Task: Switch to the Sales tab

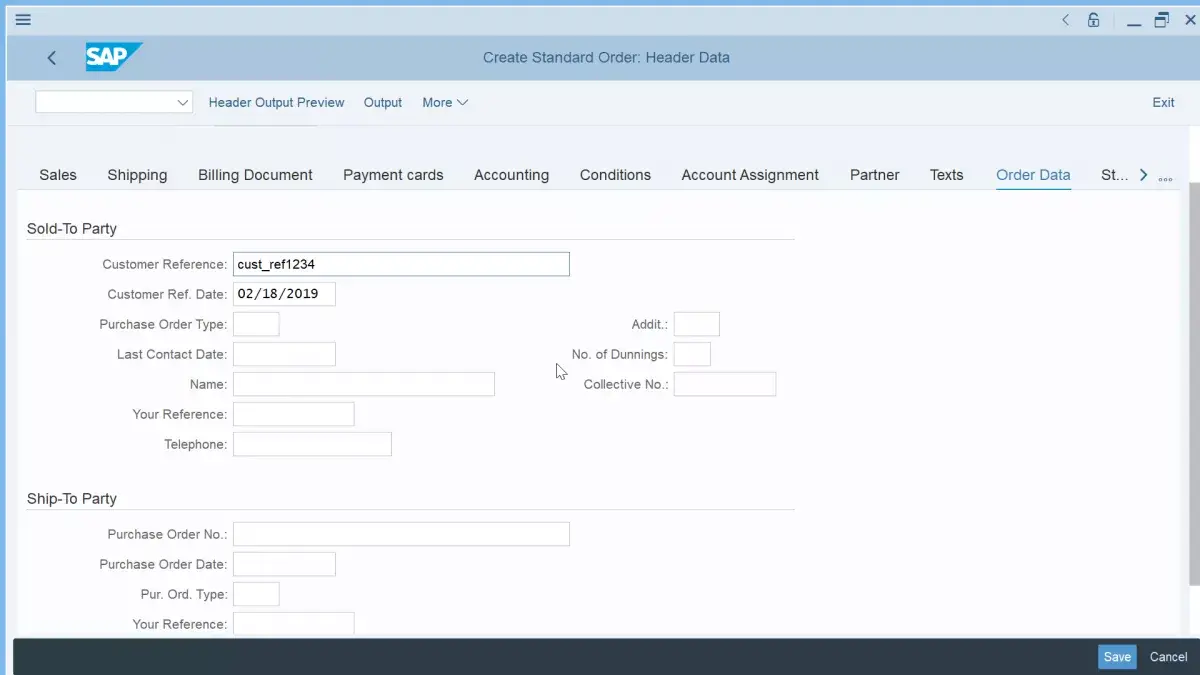Action: click(58, 174)
